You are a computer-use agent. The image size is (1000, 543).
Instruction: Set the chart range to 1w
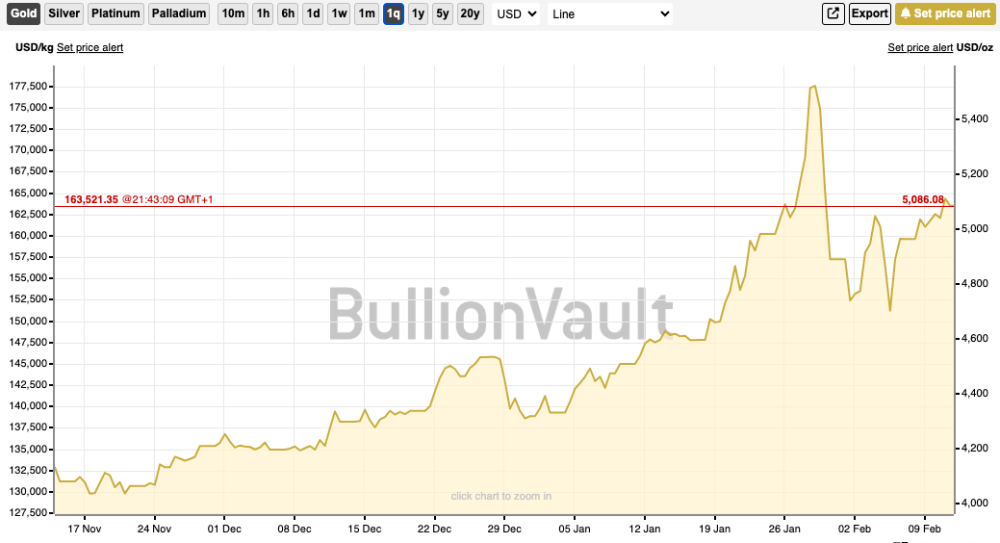point(340,14)
